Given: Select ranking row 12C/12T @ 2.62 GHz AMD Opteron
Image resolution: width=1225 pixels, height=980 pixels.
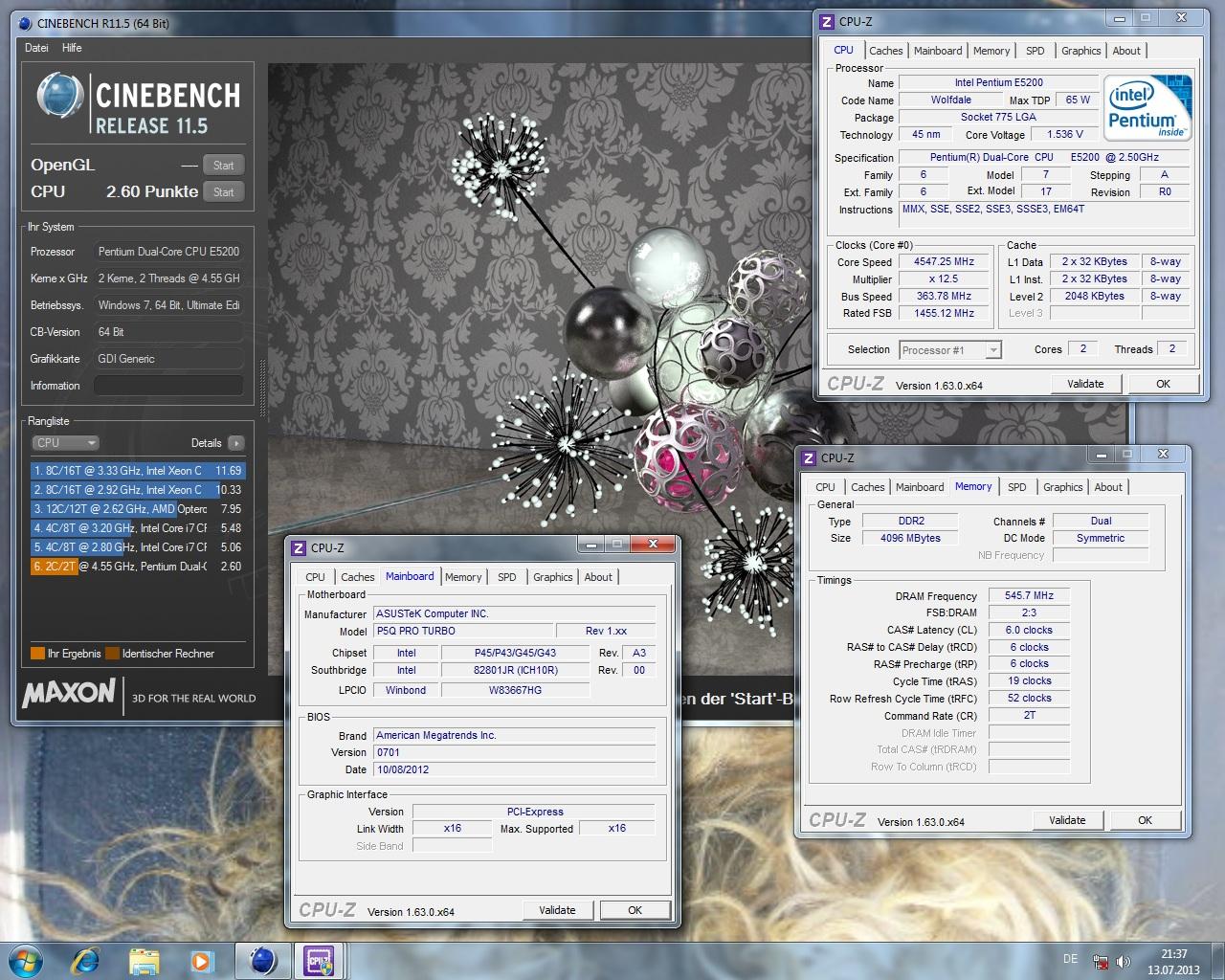Looking at the screenshot, I should [x=138, y=509].
